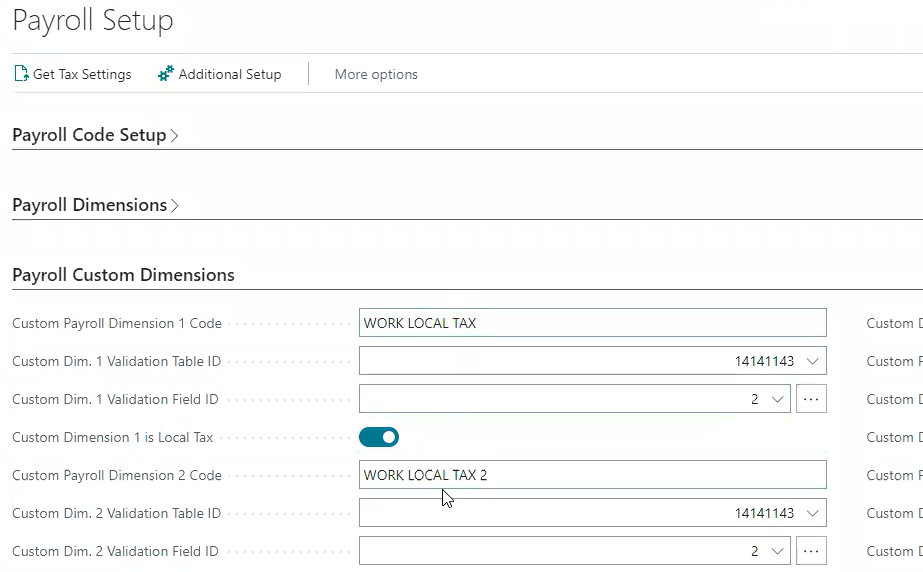Click the Payroll Setup page title
The height and width of the screenshot is (572, 923).
click(x=93, y=21)
